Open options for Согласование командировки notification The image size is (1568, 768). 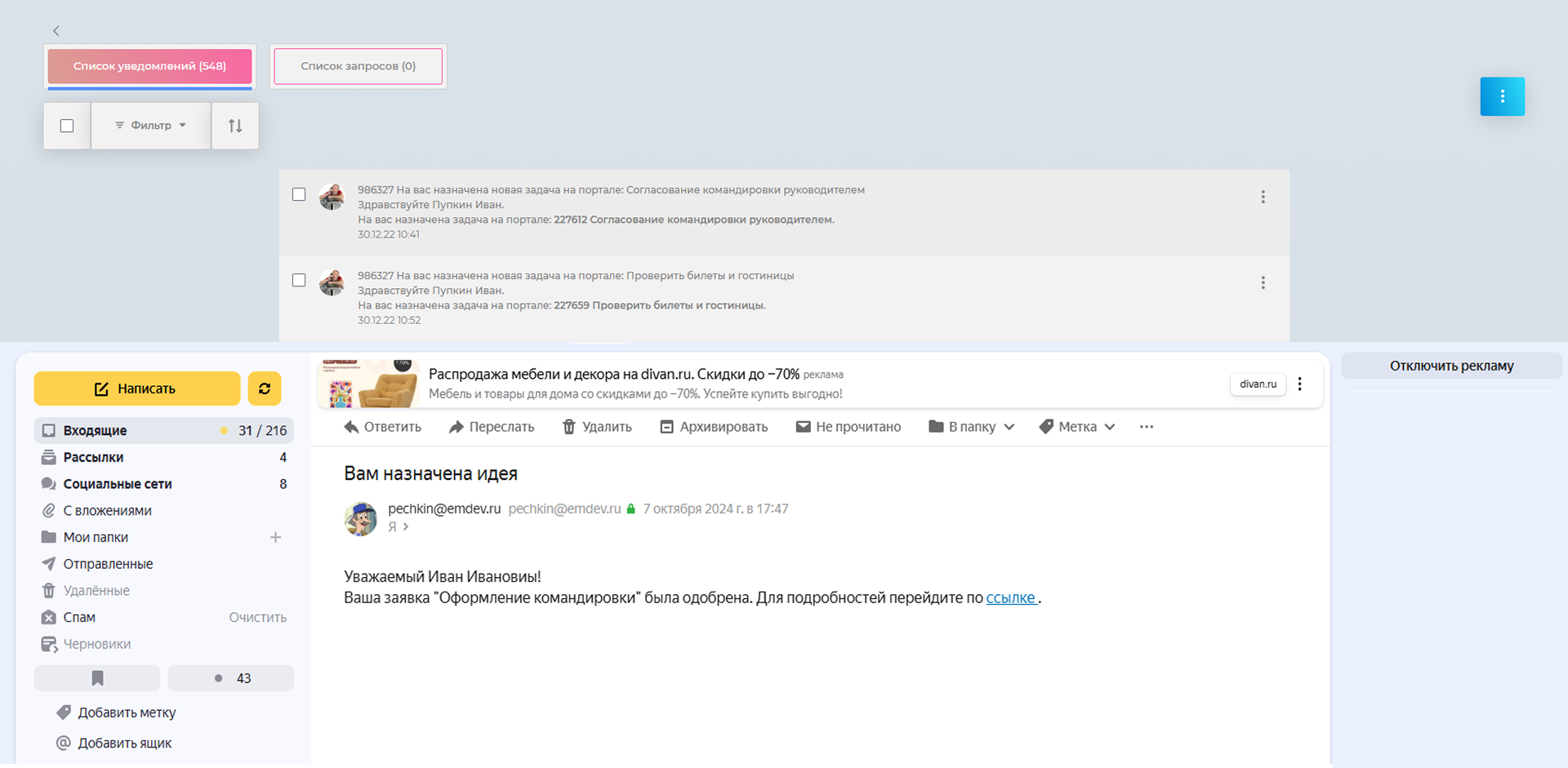pos(1263,197)
